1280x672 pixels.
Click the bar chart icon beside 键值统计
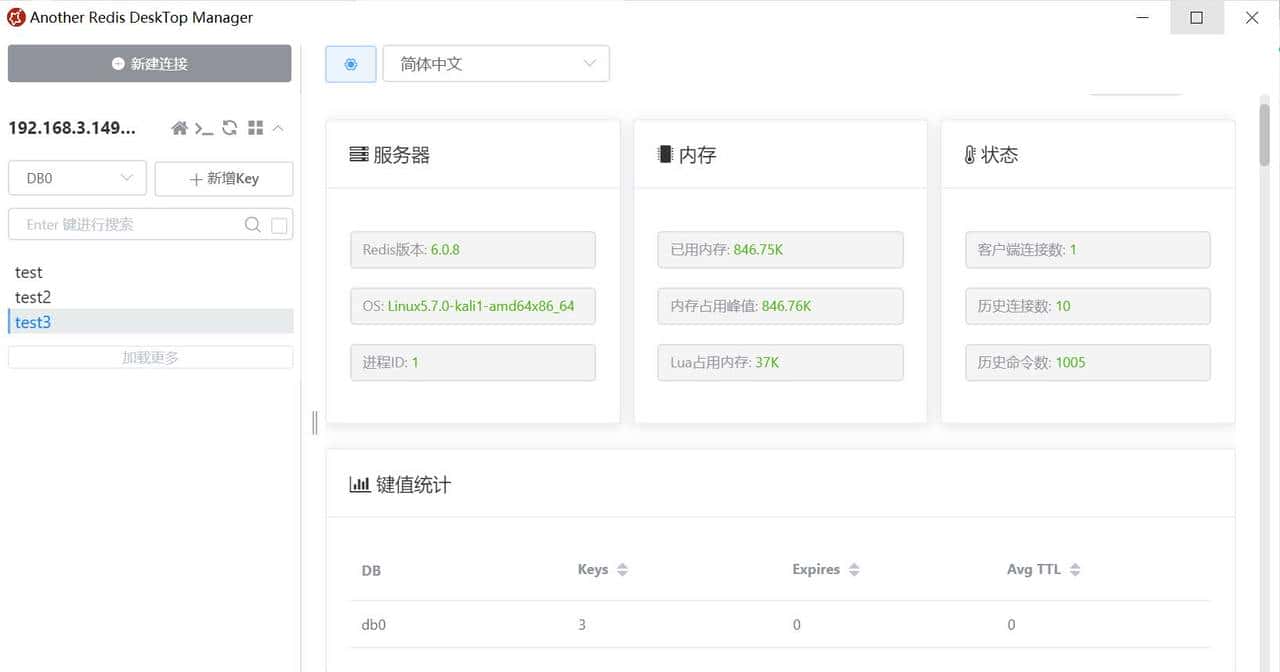coord(360,484)
